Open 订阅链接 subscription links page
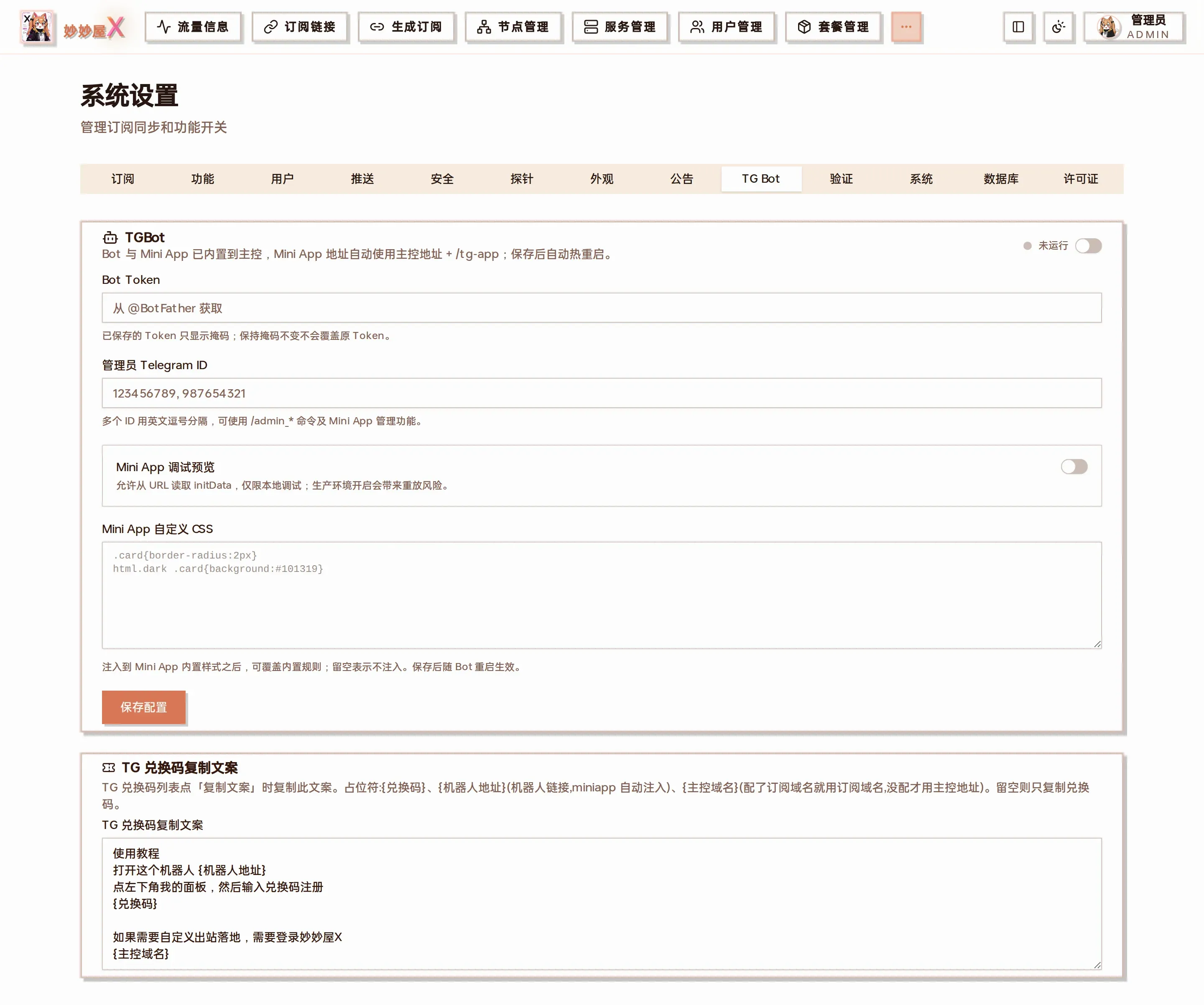 click(x=299, y=26)
